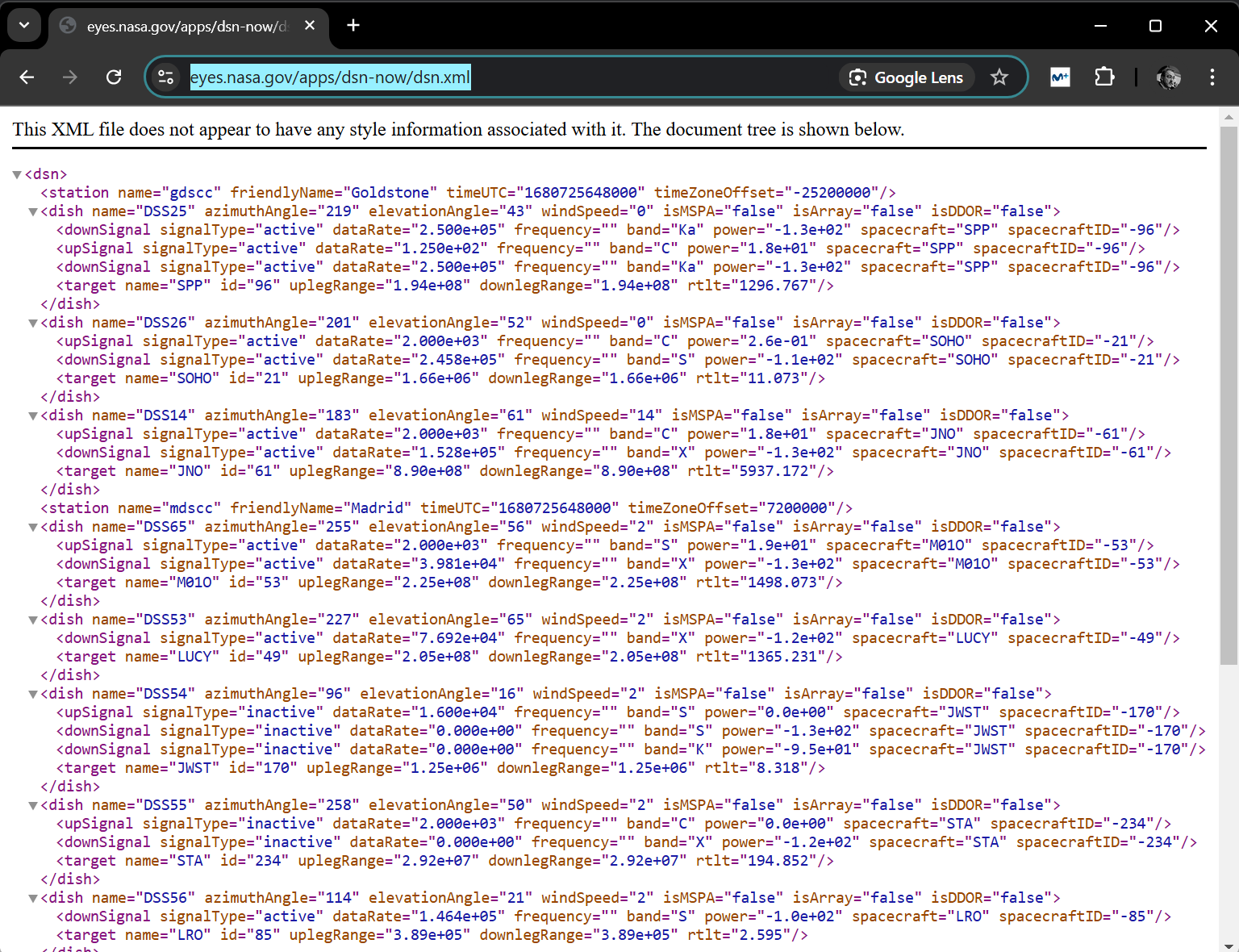This screenshot has height=952, width=1239.
Task: Open the site information icon
Action: click(x=166, y=77)
